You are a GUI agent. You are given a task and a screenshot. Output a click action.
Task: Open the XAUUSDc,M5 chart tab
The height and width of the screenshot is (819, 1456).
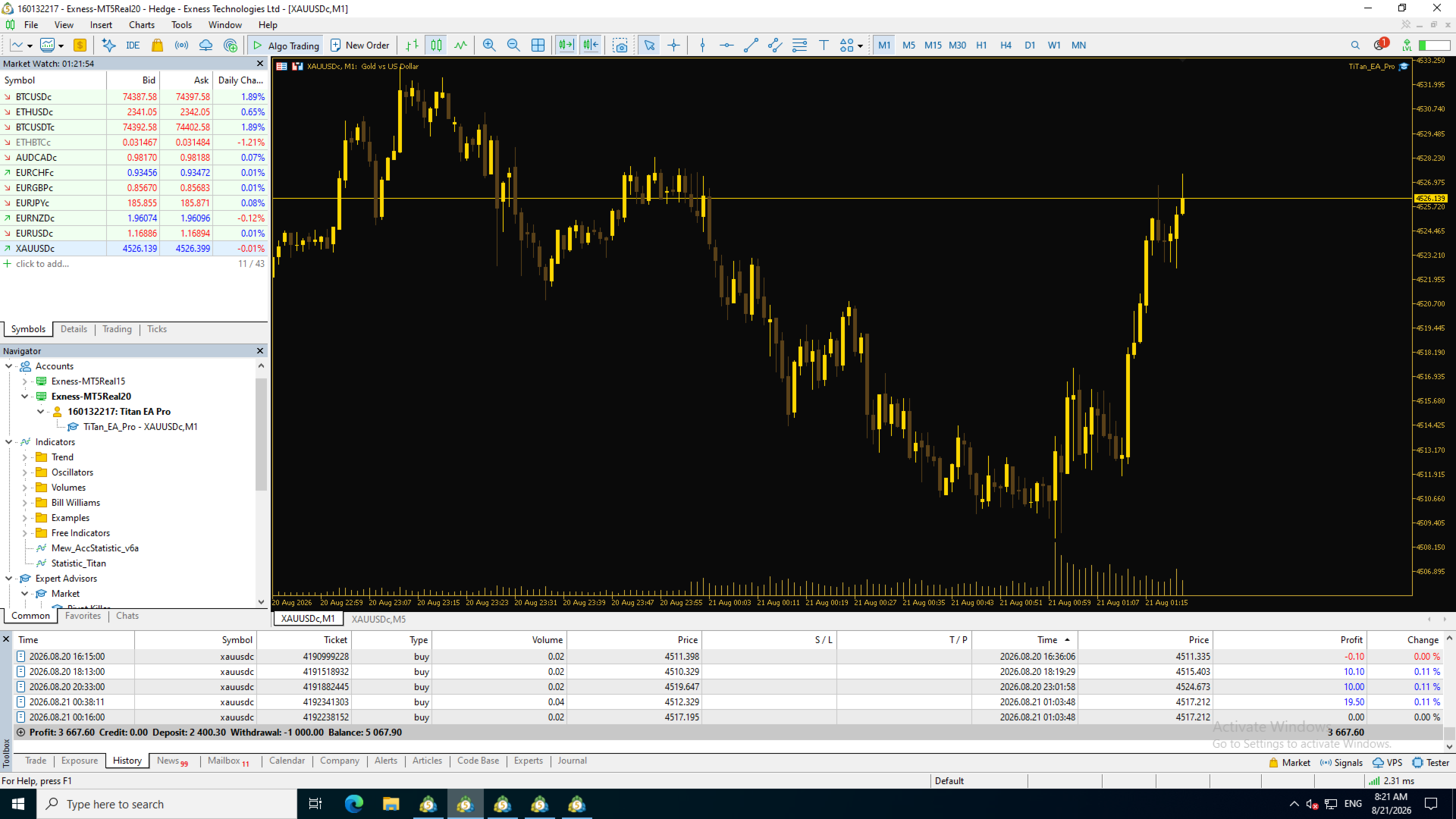[378, 619]
